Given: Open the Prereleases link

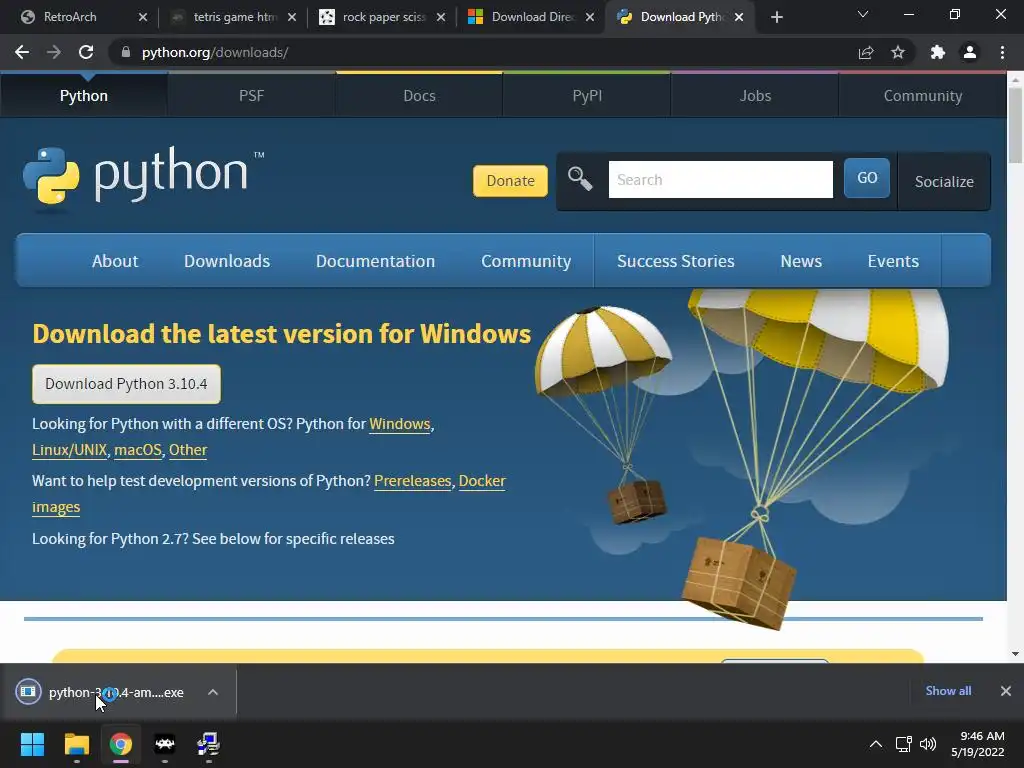Looking at the screenshot, I should coord(412,481).
